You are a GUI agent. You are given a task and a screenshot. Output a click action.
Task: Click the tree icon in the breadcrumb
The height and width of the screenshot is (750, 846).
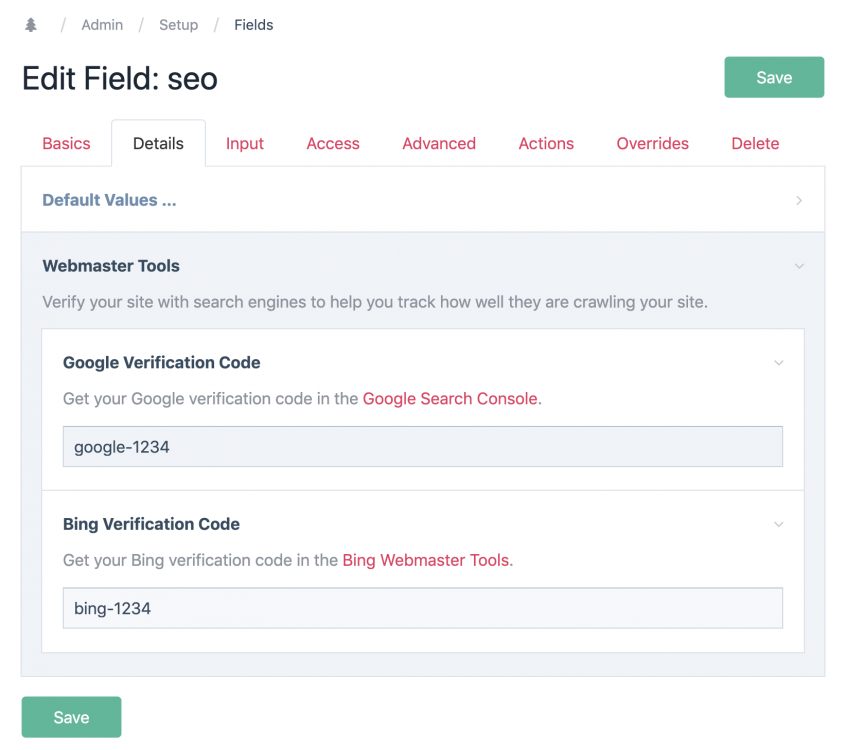point(30,24)
